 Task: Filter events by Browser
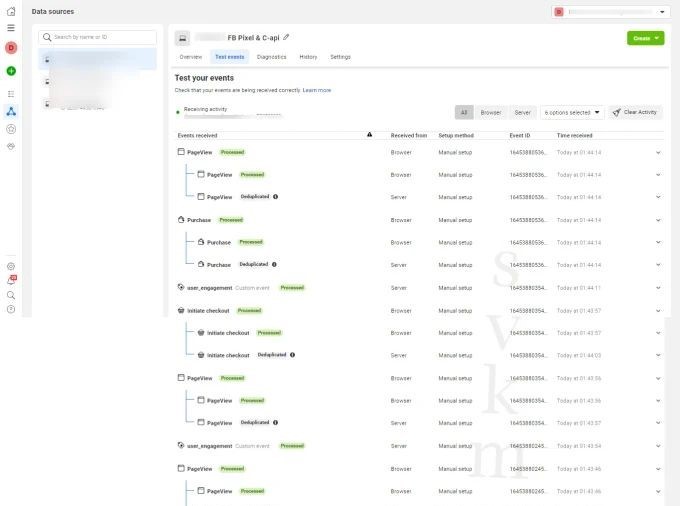tap(490, 113)
